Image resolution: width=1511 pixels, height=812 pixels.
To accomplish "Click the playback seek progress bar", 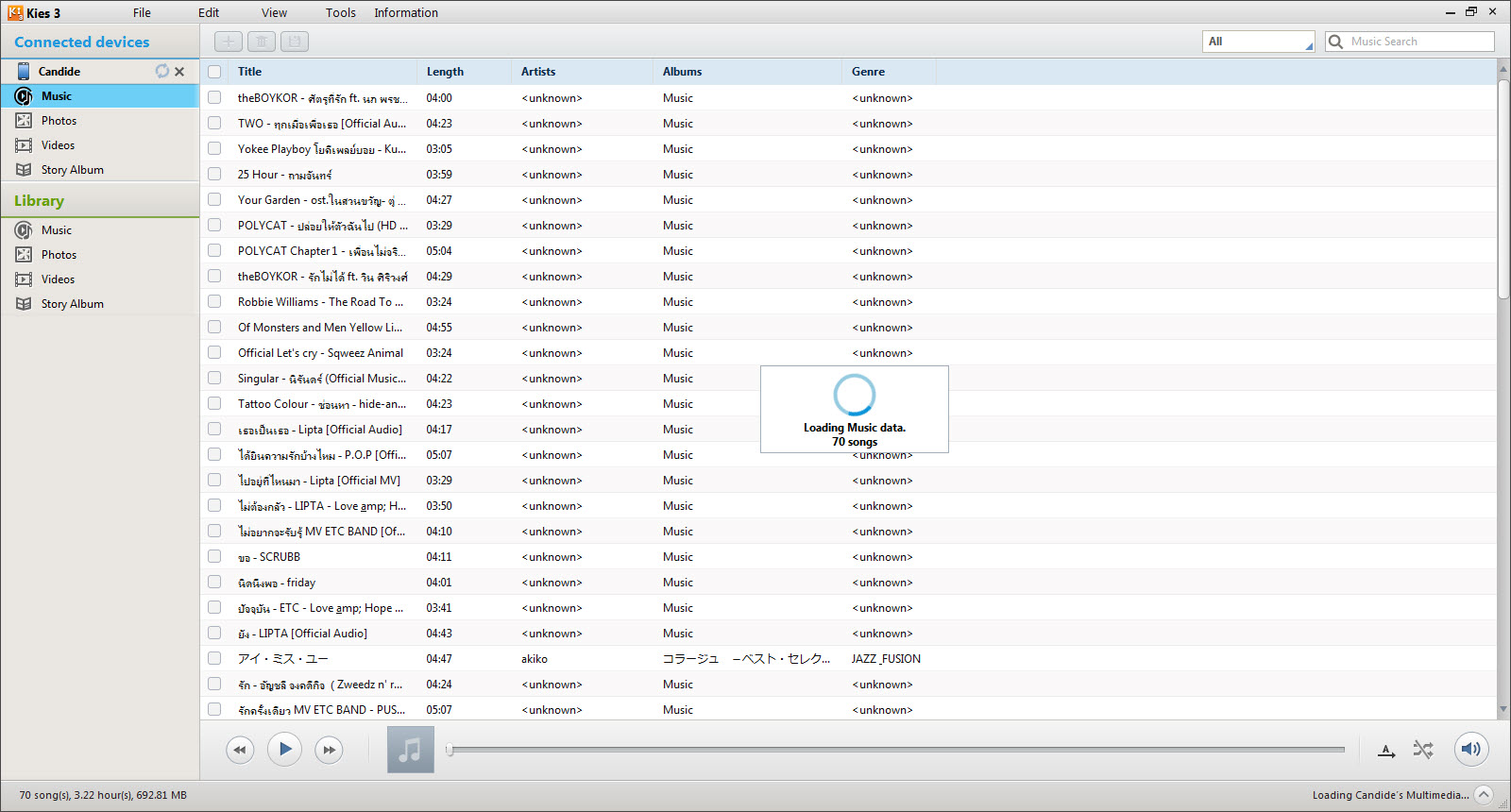I will pos(897,750).
